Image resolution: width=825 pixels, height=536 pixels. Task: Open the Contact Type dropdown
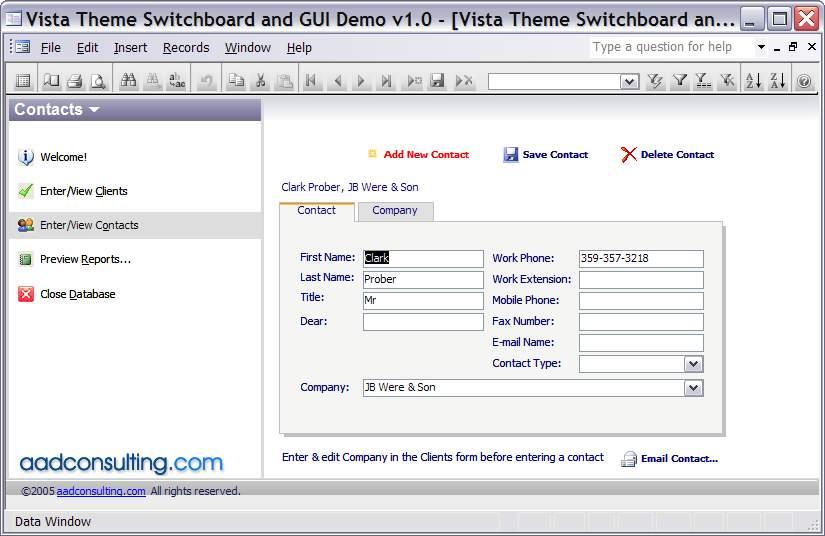693,364
